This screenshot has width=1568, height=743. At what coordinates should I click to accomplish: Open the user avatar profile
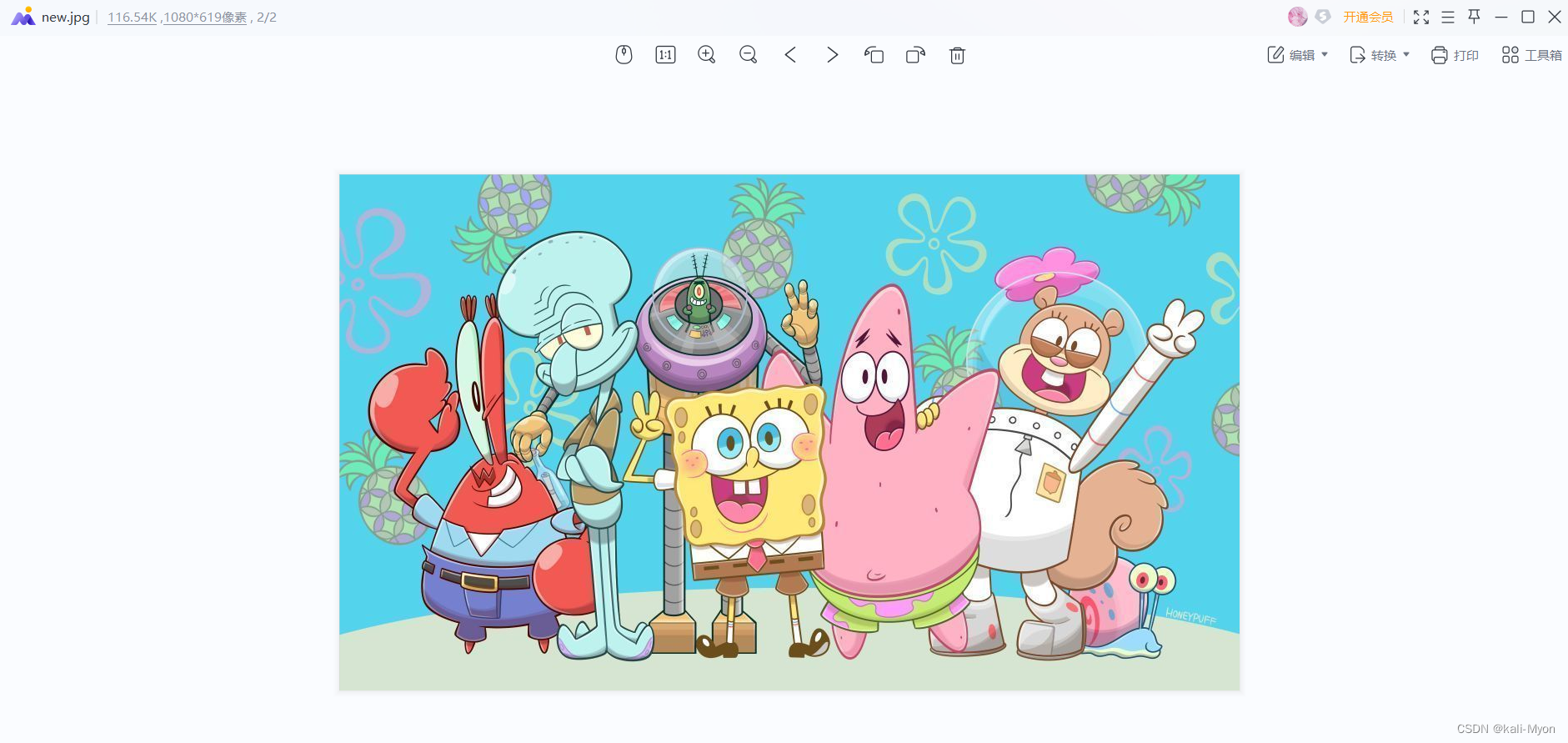click(x=1297, y=17)
